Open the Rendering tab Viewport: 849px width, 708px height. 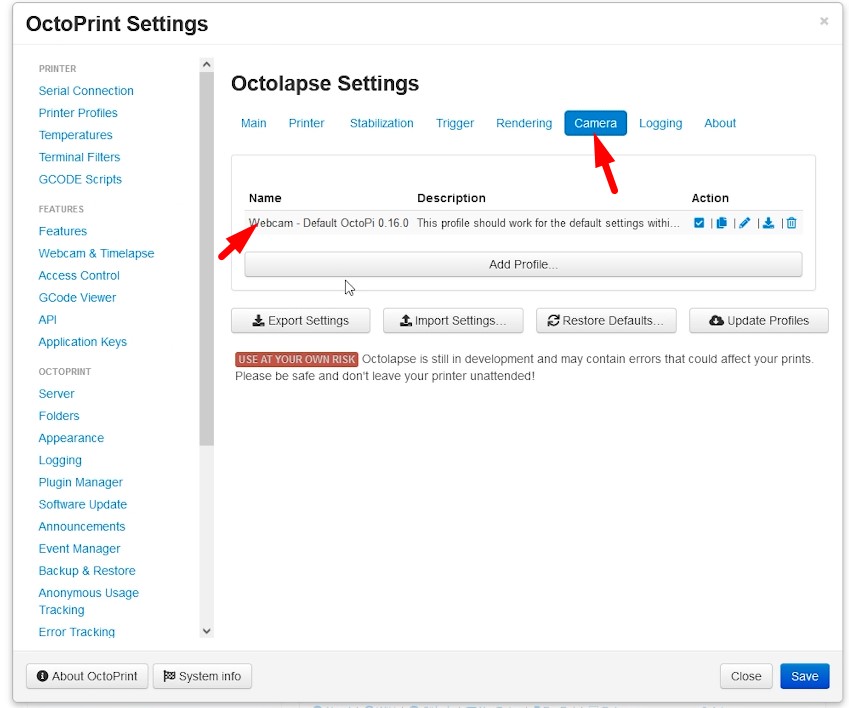click(524, 123)
